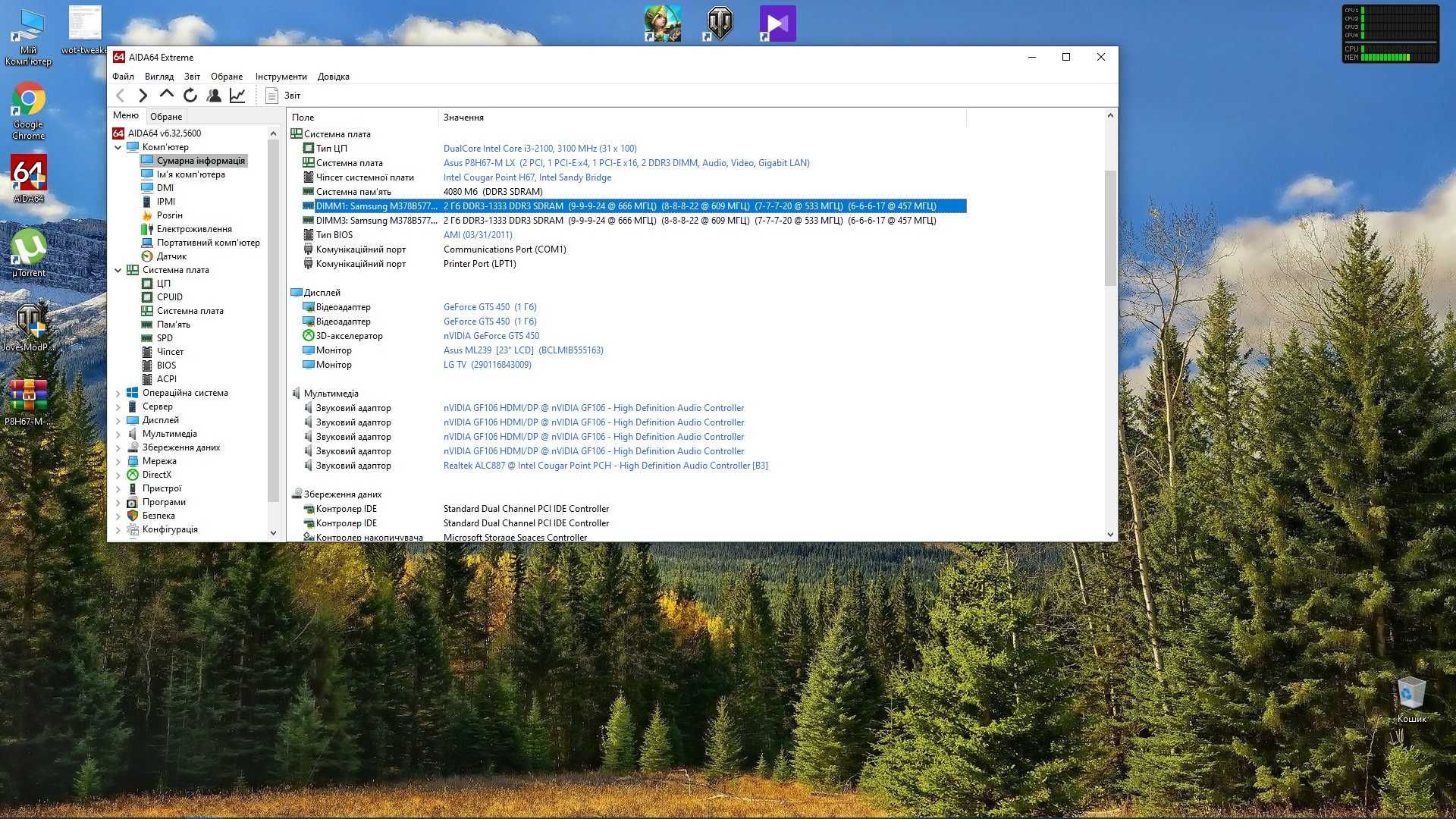The image size is (1456, 819).
Task: Click the Значення column header
Action: tap(702, 118)
